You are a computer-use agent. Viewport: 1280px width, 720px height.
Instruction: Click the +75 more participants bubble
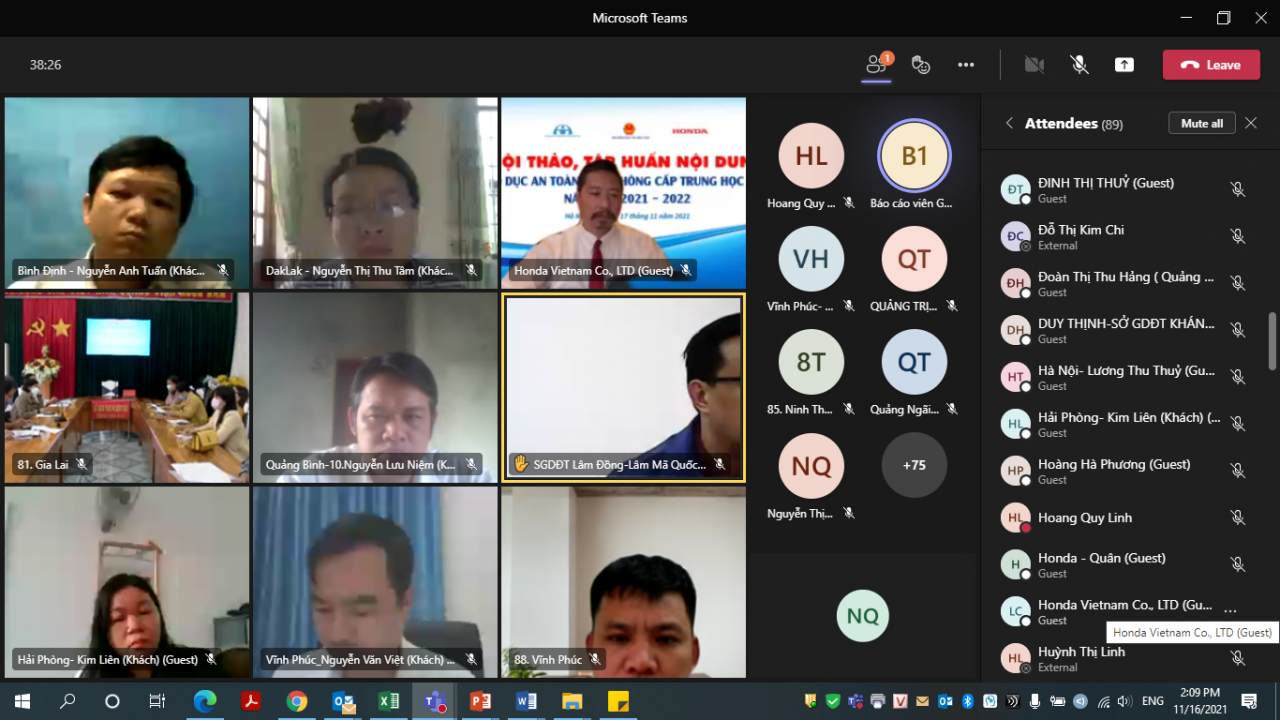tap(914, 465)
